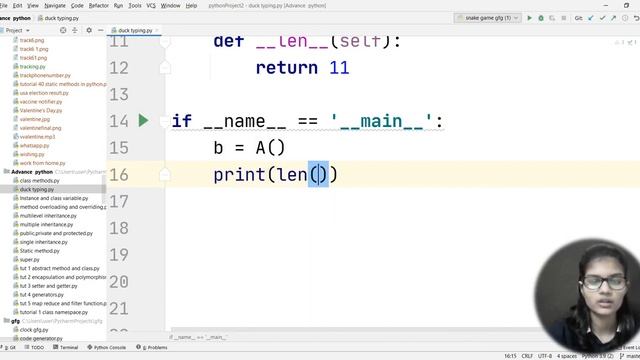
Task: Open the Code menu
Action: [77, 6]
